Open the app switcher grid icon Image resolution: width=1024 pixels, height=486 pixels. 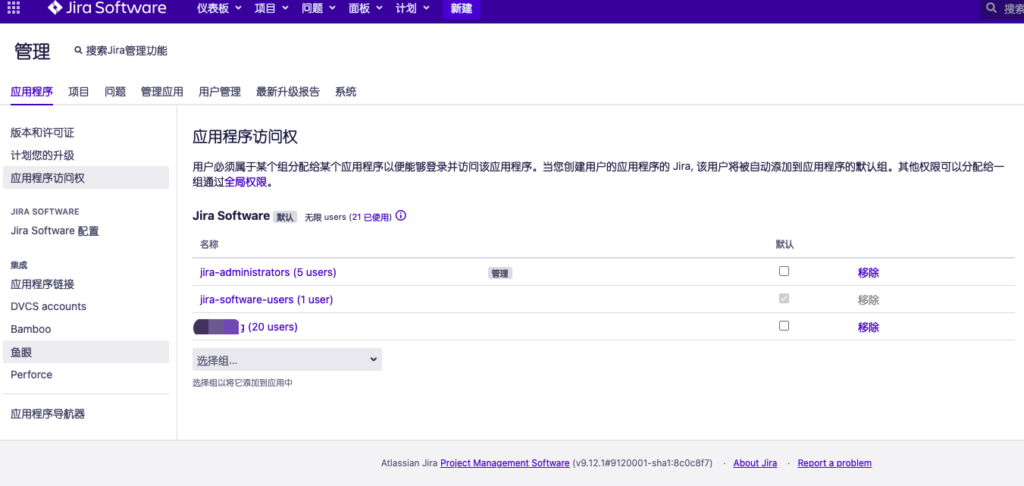point(14,9)
